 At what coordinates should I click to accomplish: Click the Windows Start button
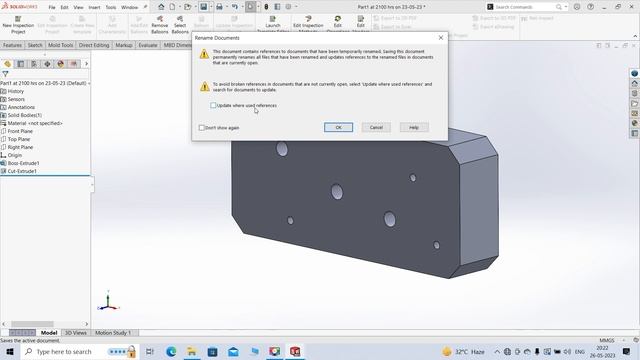coord(10,351)
